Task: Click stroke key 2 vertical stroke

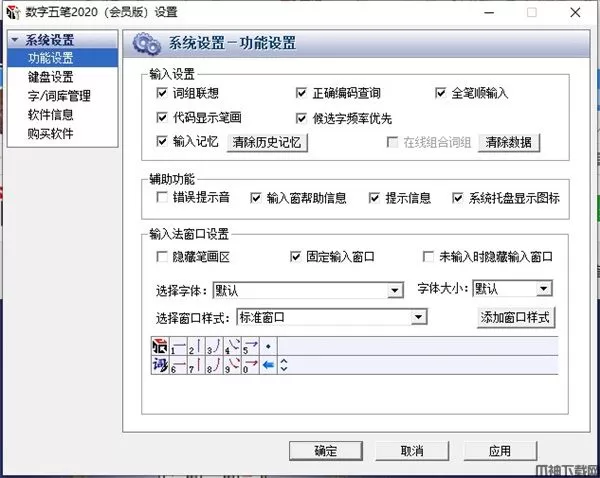Action: pos(196,346)
